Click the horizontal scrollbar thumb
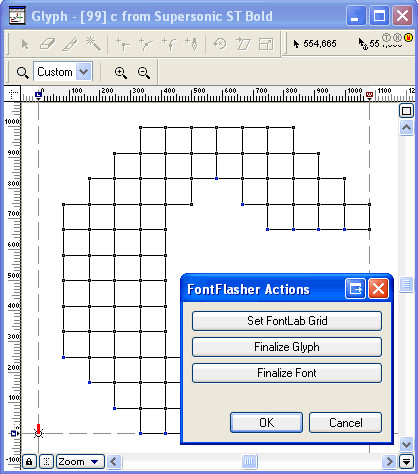 (249, 462)
